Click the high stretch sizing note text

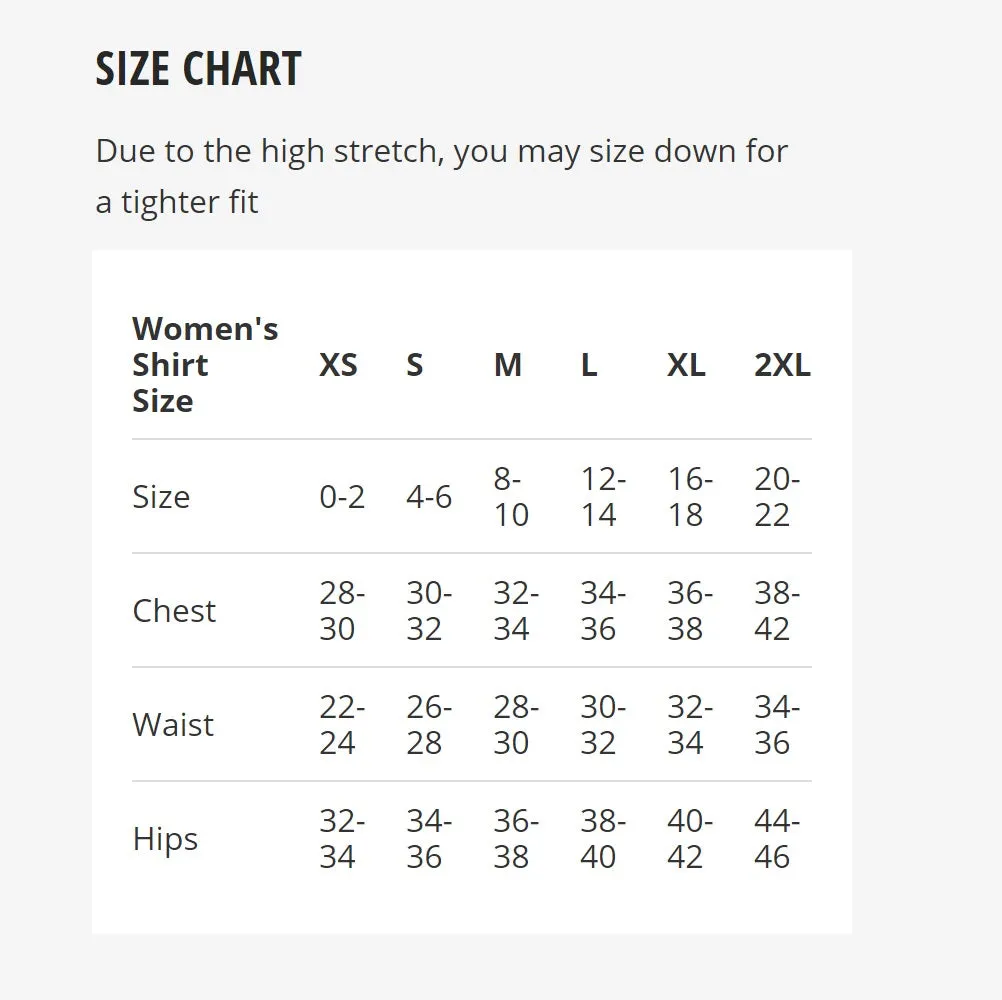[441, 177]
